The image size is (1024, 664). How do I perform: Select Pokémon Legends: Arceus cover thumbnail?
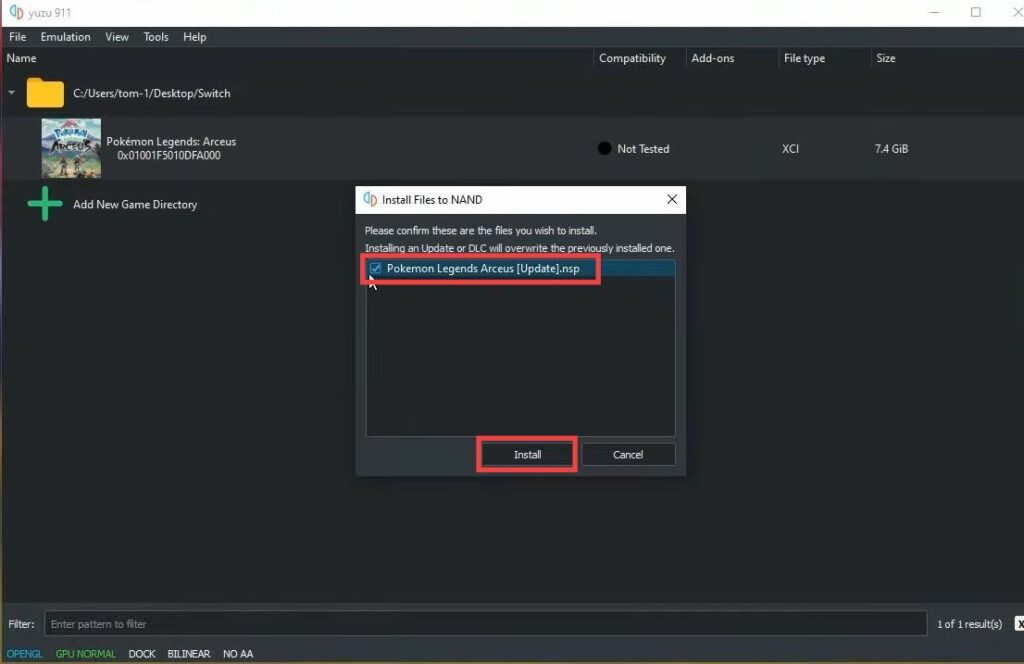pos(71,148)
